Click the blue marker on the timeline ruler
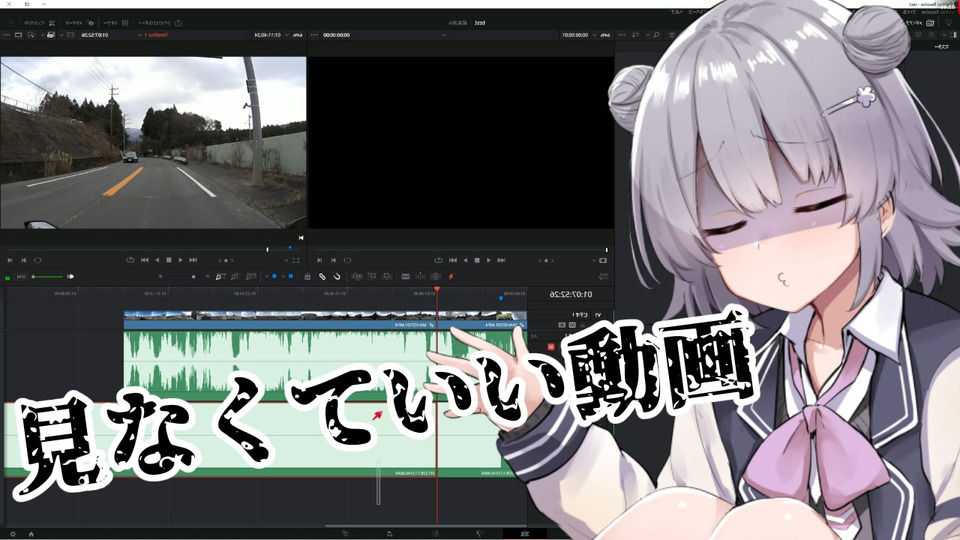The width and height of the screenshot is (960, 540). point(501,298)
